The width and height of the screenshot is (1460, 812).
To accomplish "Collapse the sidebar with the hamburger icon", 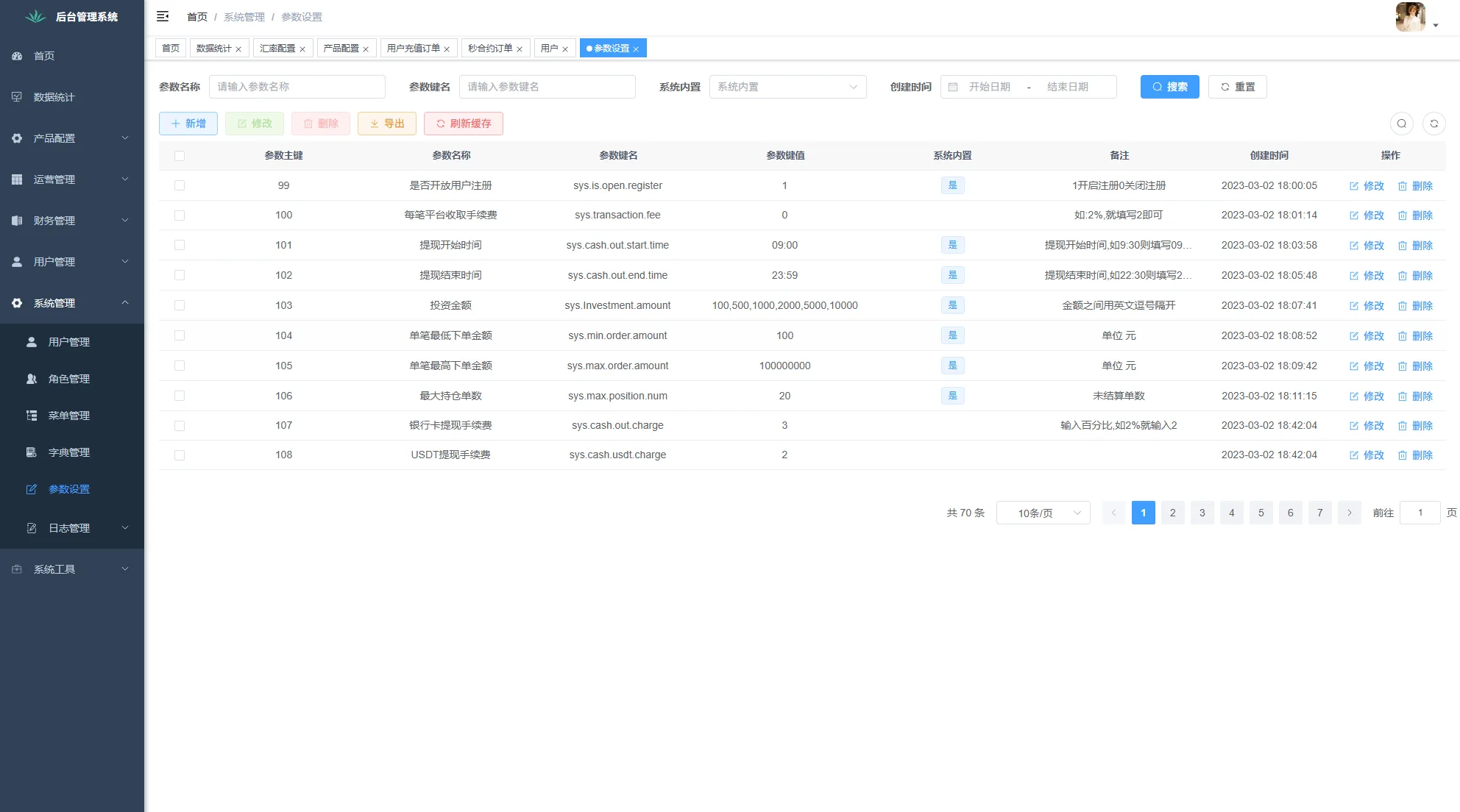I will click(x=163, y=15).
